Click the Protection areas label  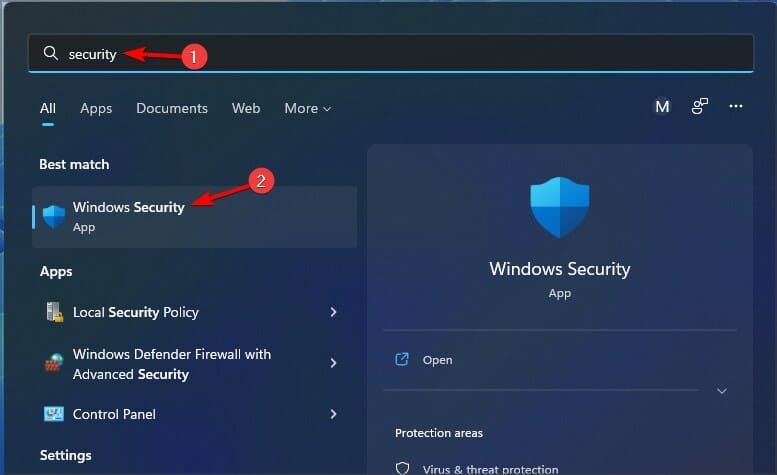439,433
